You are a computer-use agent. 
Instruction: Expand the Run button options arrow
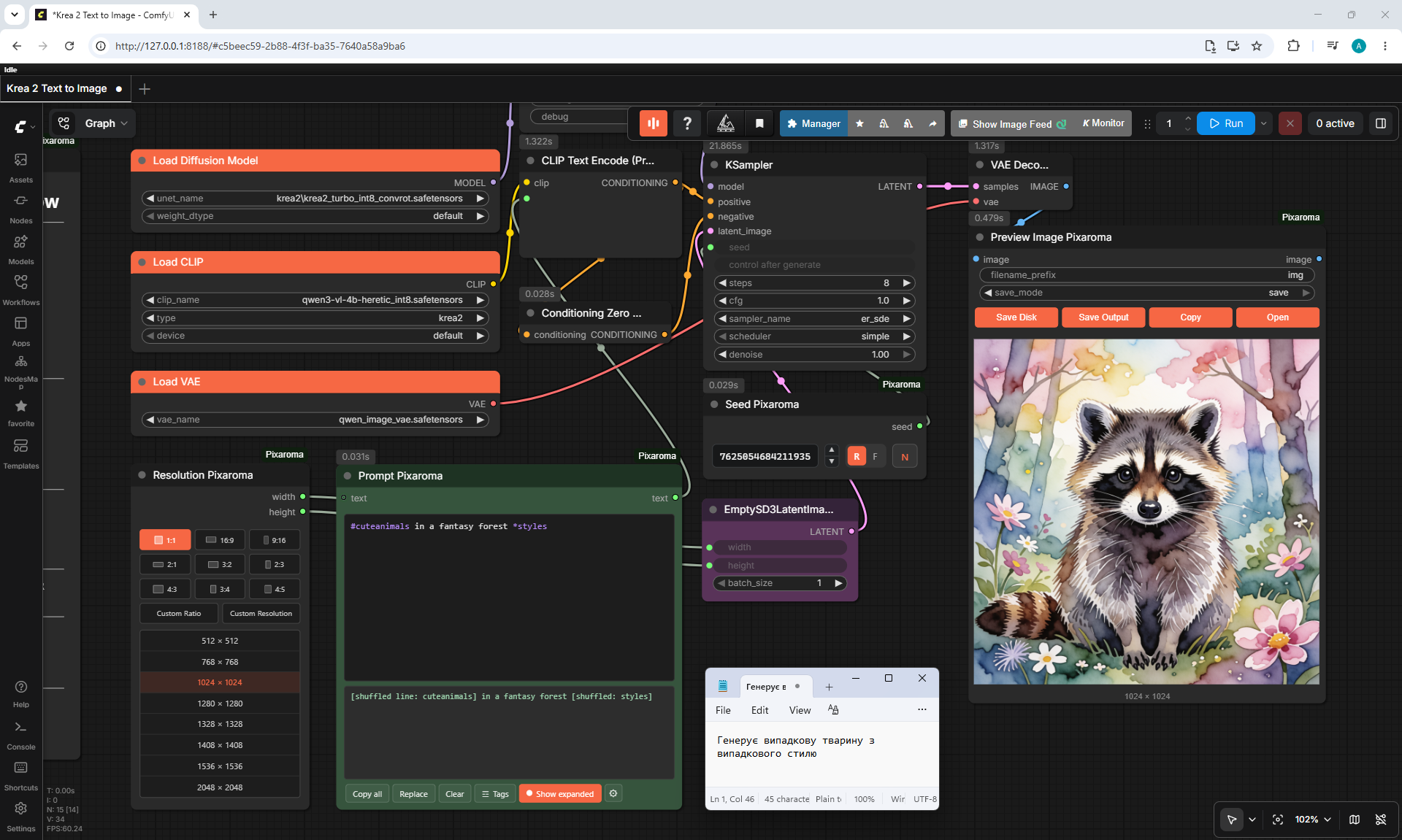1264,123
